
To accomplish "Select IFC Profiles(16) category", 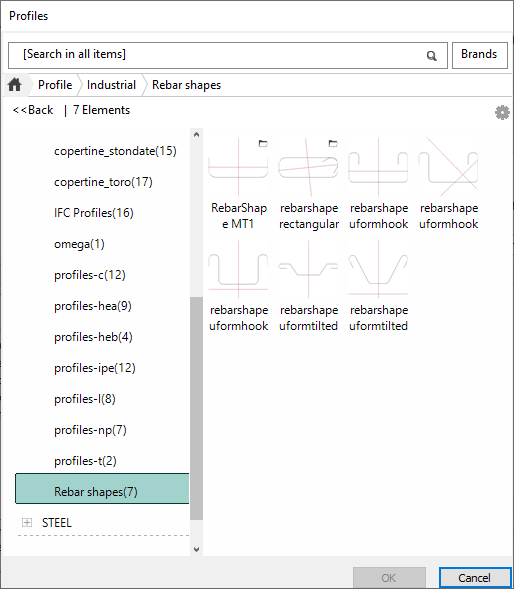I will pyautogui.click(x=94, y=213).
